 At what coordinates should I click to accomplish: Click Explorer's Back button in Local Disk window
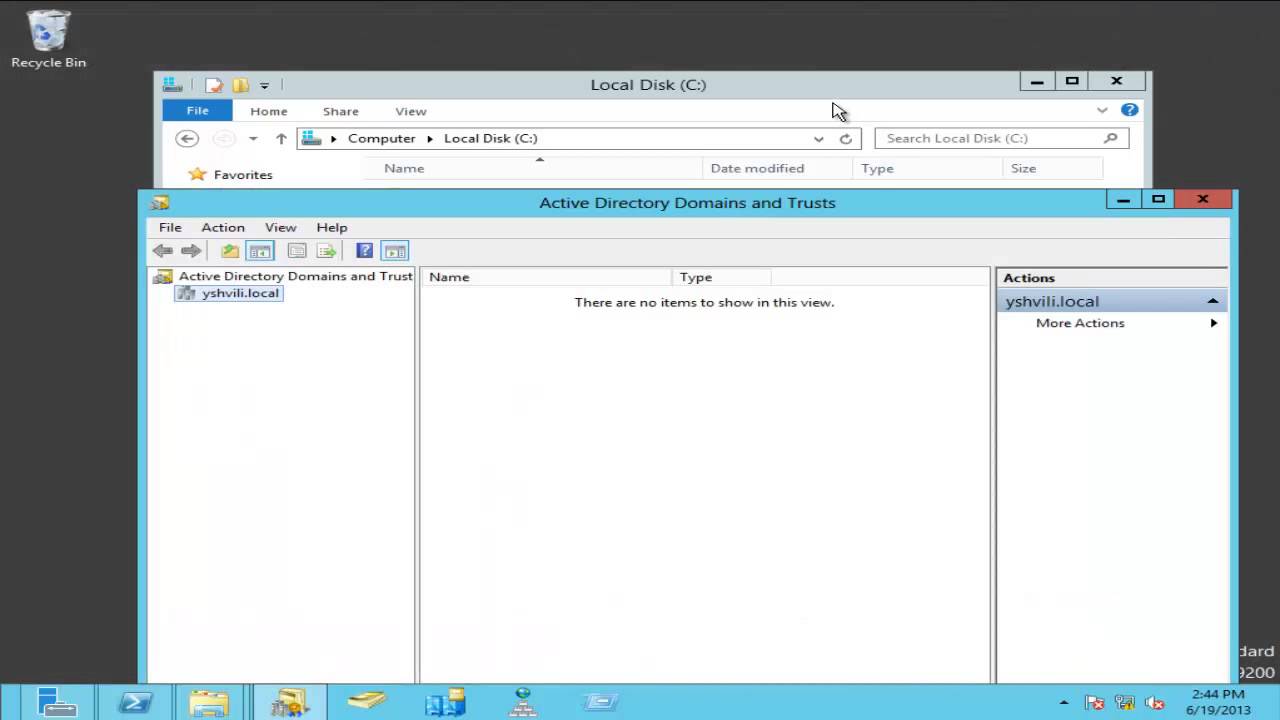coord(187,139)
